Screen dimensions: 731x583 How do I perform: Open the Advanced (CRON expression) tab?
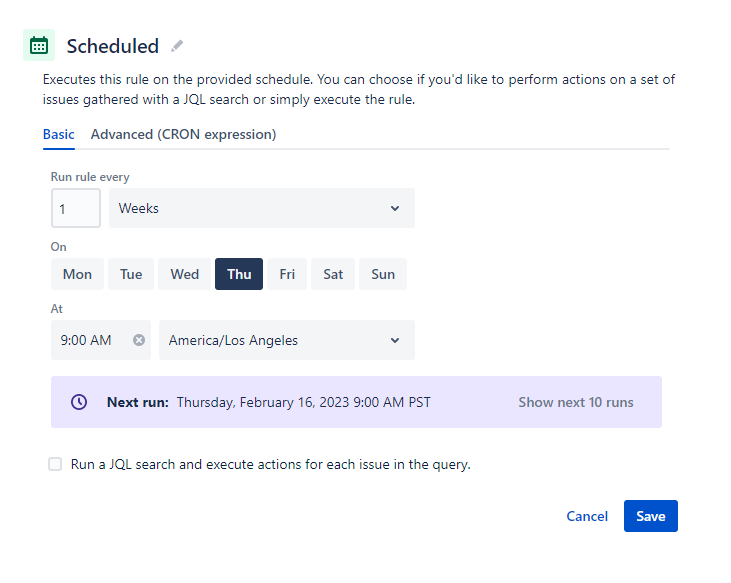[x=183, y=134]
